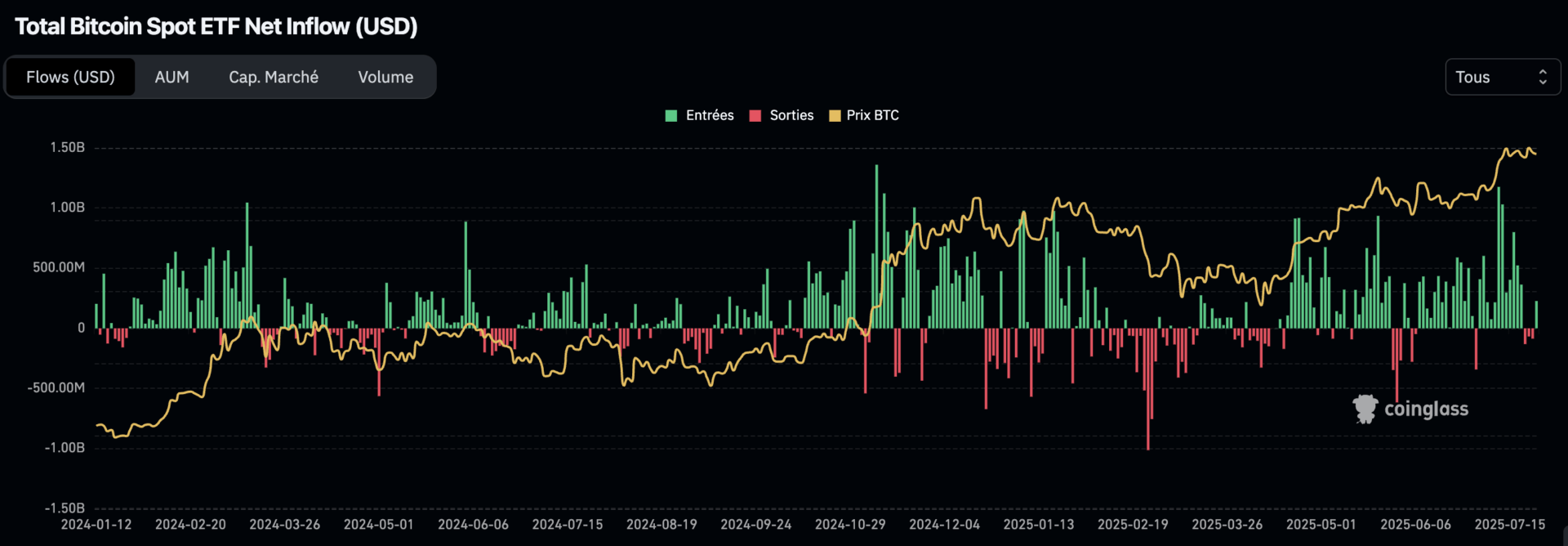Click the Total Bitcoin Spot ETF title
Image resolution: width=1568 pixels, height=546 pixels.
tap(216, 26)
